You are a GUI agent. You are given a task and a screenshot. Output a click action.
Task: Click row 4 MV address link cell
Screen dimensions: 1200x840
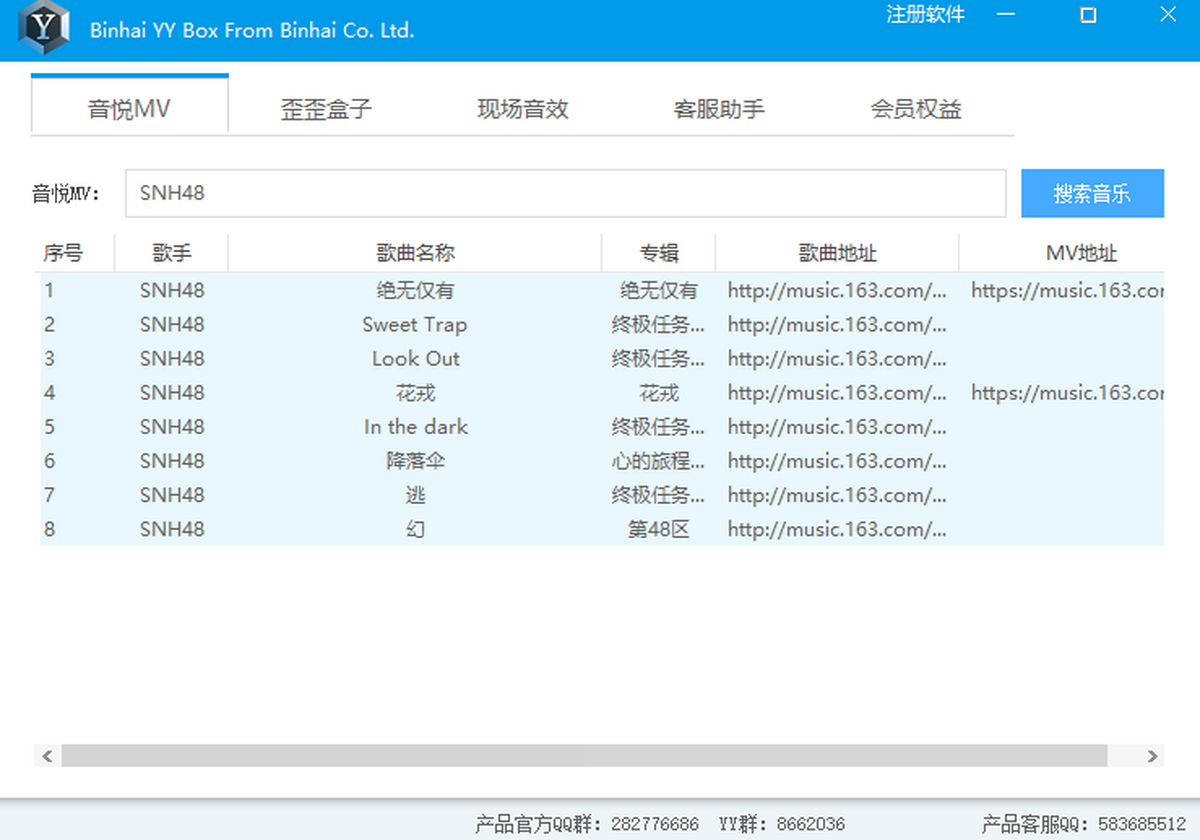[1067, 393]
